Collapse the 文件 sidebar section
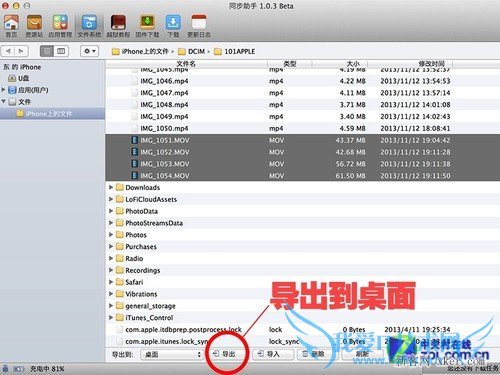The height and width of the screenshot is (375, 500). coord(3,101)
